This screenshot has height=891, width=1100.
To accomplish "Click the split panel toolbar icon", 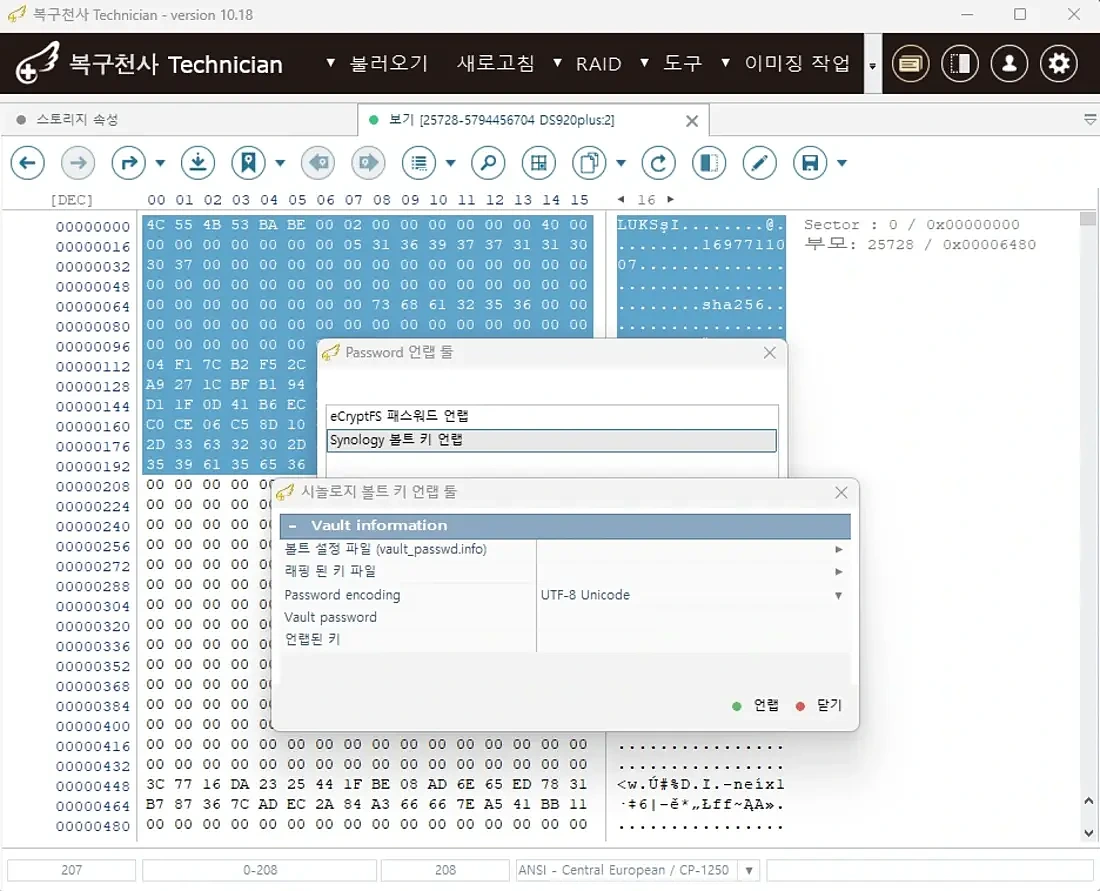I will (709, 163).
